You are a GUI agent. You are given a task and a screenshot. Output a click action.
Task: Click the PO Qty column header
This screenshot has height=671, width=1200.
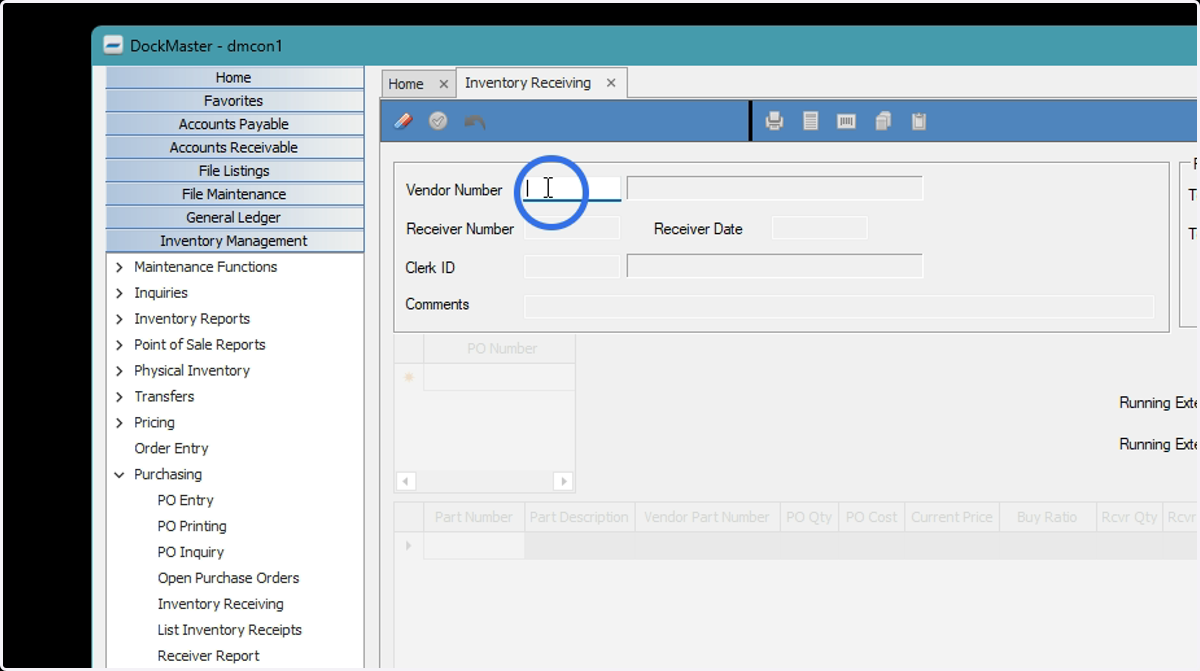point(809,517)
